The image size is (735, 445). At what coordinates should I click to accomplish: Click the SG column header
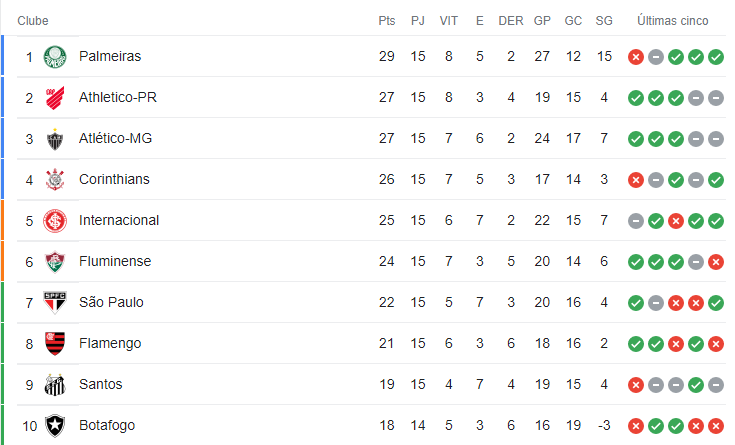point(604,21)
